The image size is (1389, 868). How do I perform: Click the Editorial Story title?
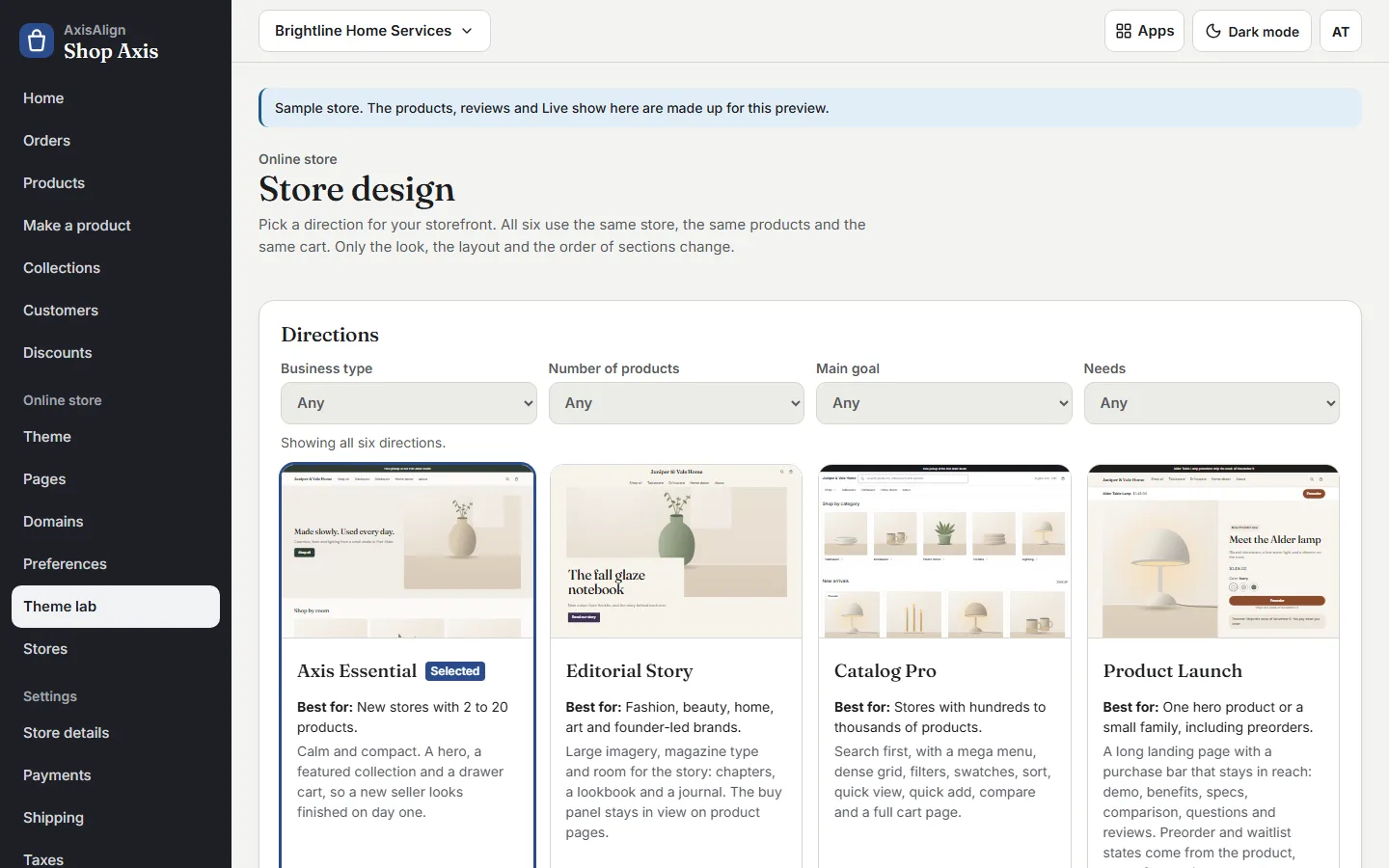click(629, 671)
